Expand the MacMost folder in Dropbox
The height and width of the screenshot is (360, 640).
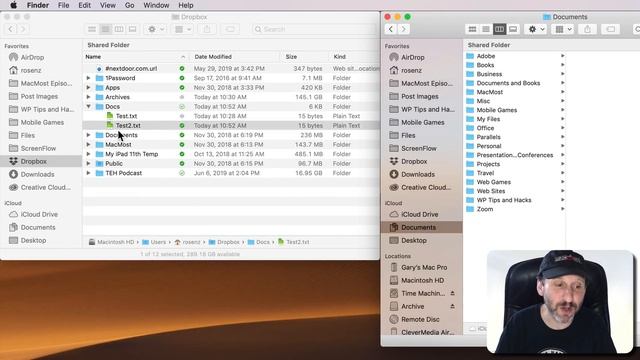88,144
